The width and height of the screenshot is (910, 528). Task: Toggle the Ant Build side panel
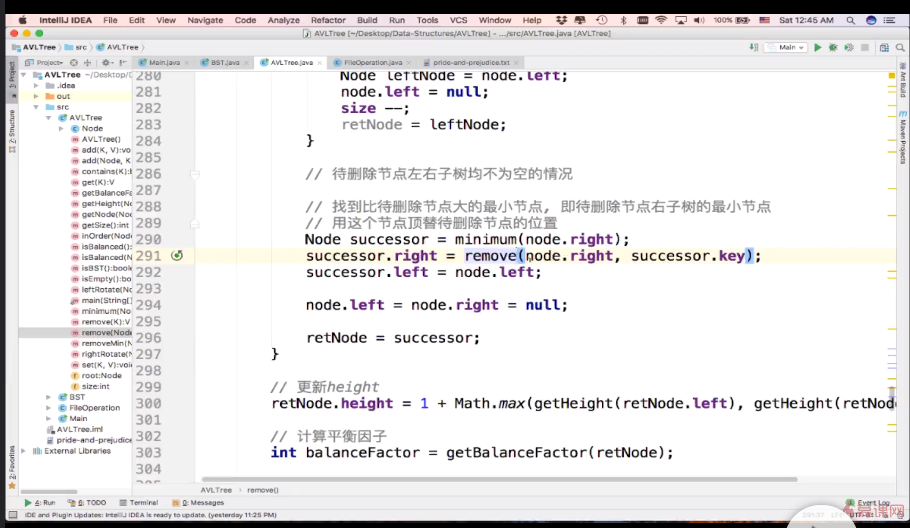(x=902, y=79)
